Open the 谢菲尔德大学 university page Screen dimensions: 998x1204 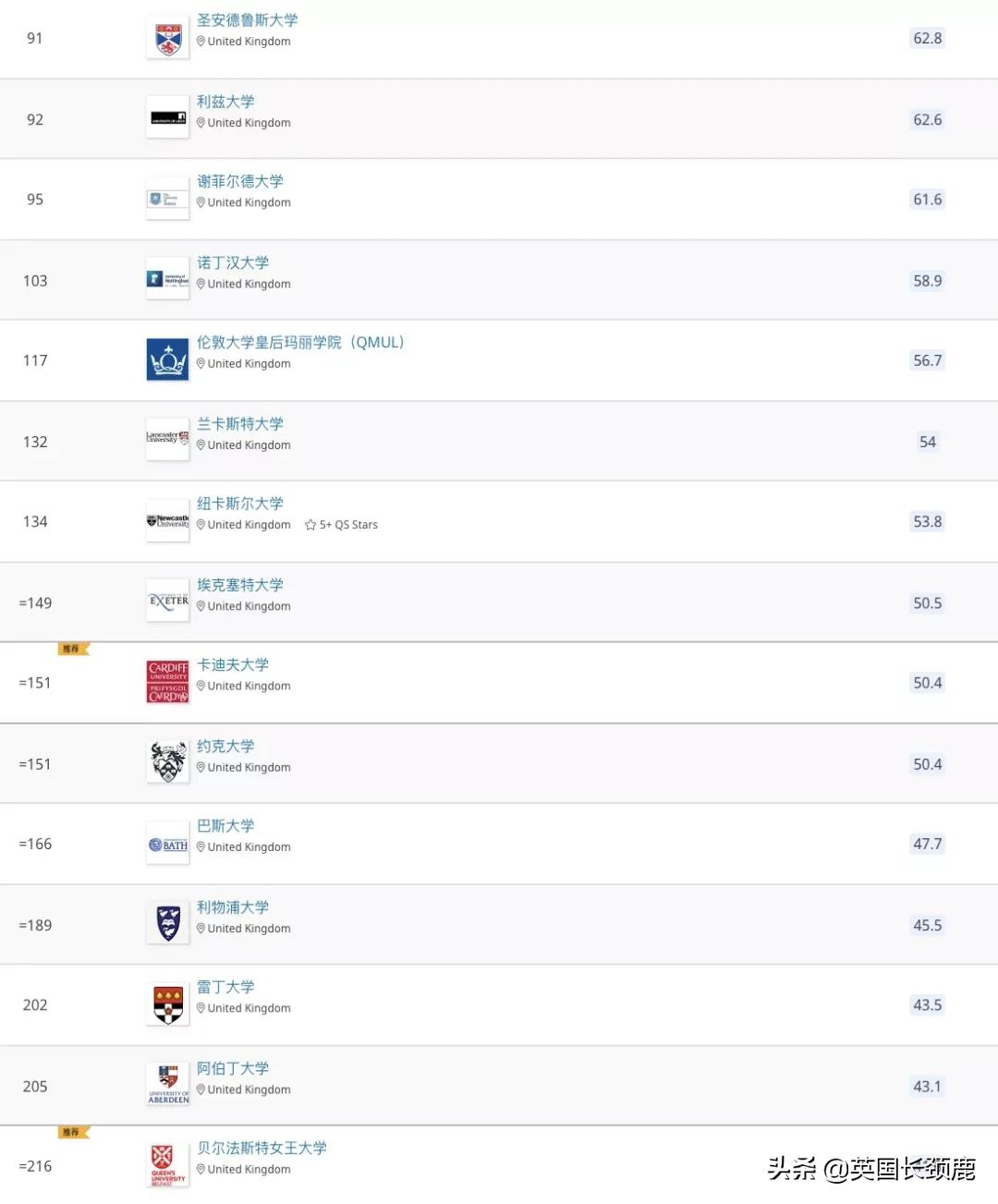tap(241, 181)
